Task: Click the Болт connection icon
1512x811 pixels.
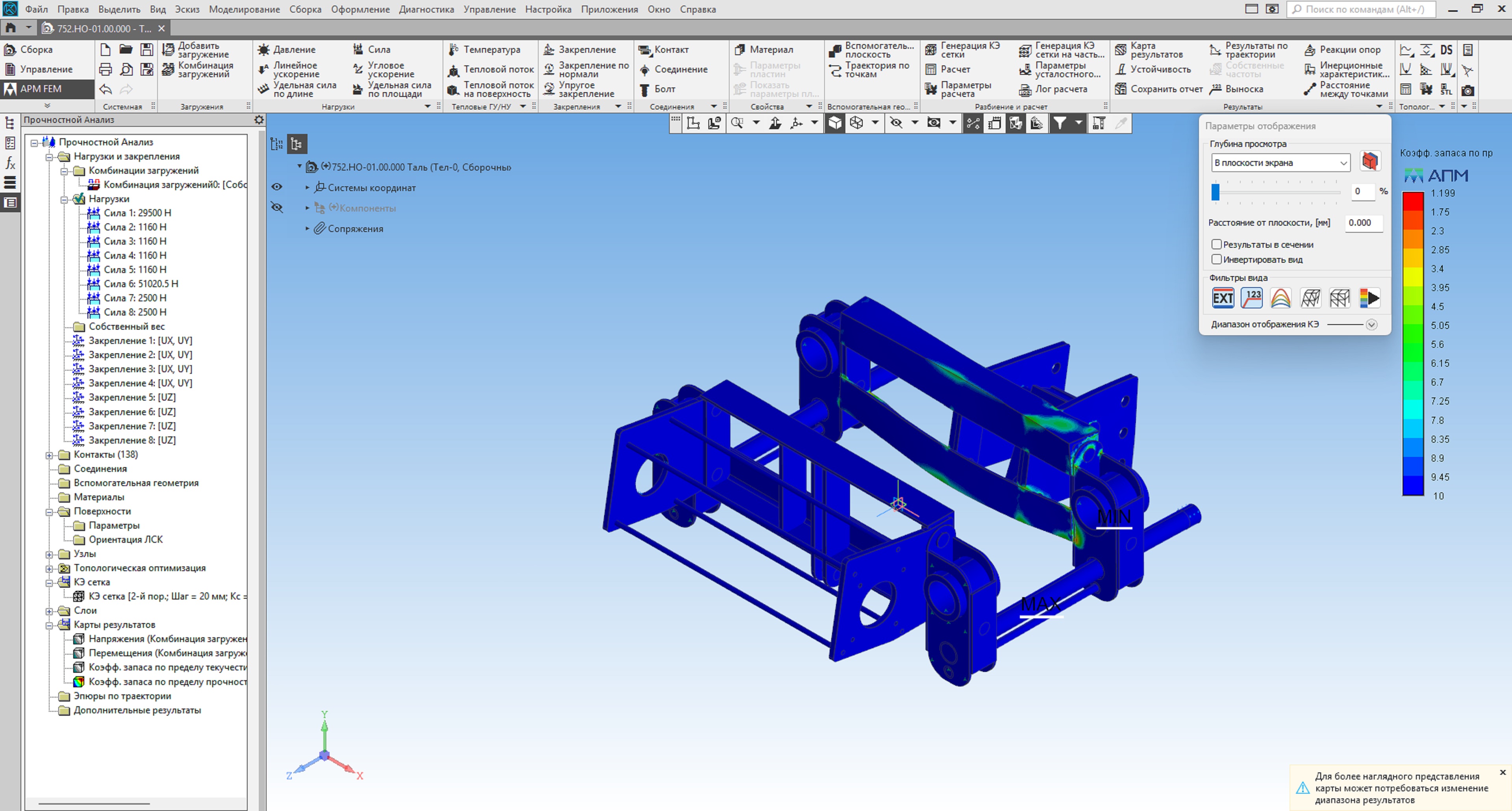Action: pos(645,89)
